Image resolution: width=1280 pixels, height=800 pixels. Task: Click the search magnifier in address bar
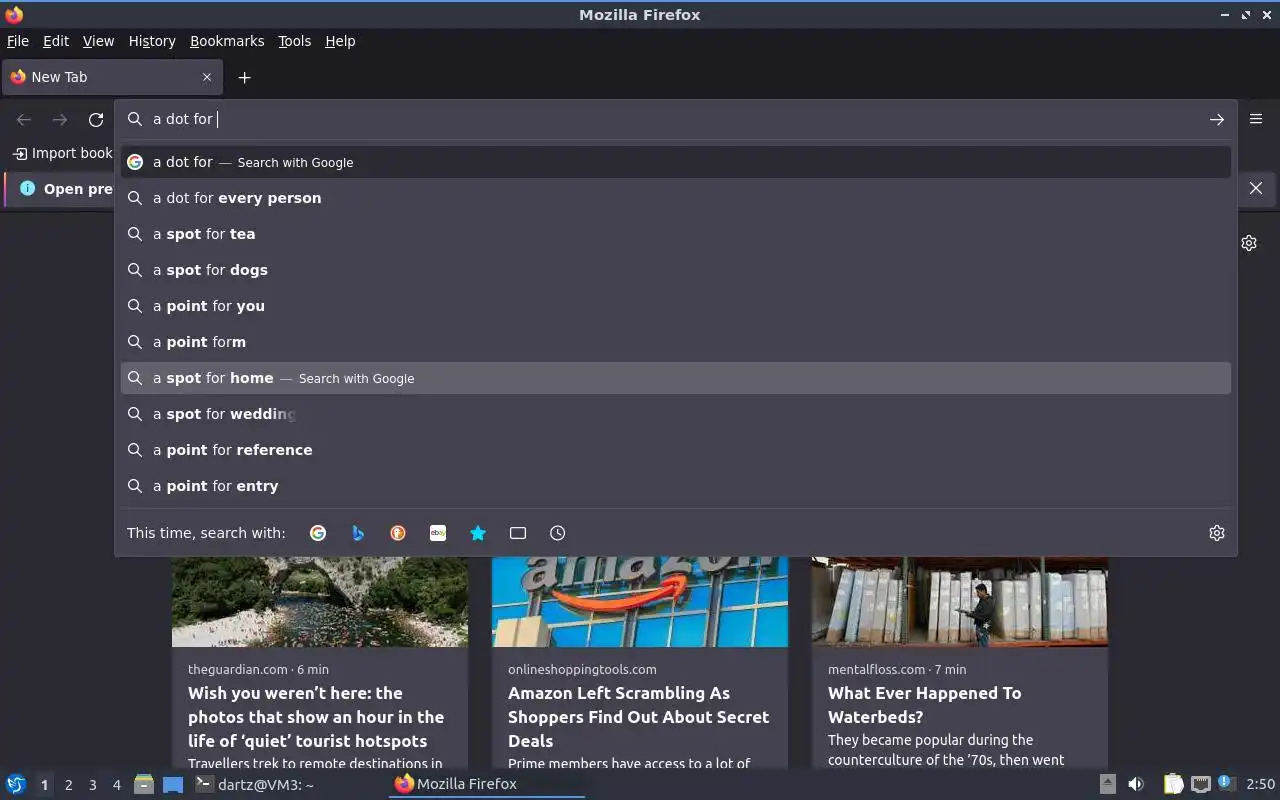click(x=135, y=119)
